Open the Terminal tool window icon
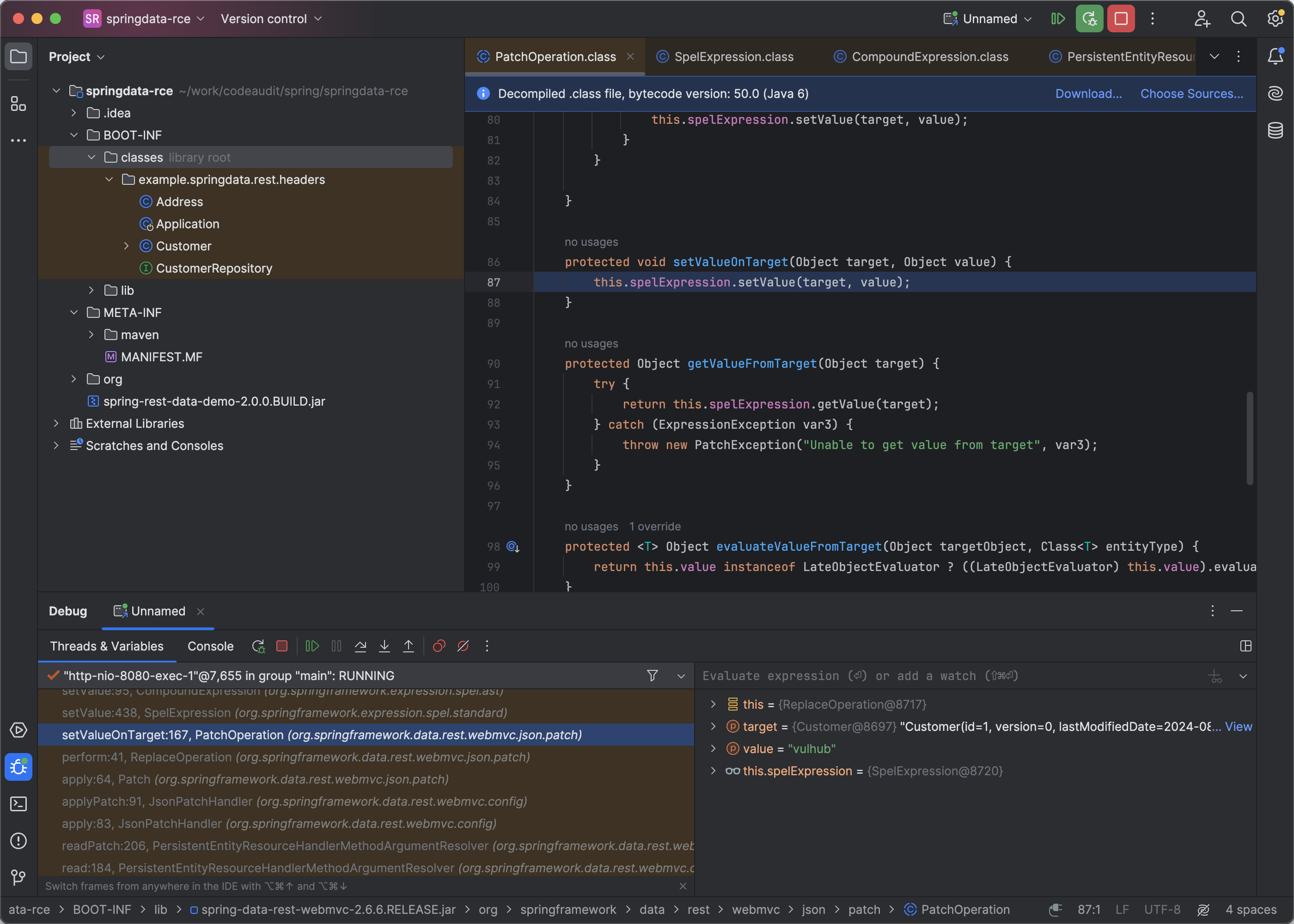This screenshot has width=1294, height=924. tap(18, 804)
